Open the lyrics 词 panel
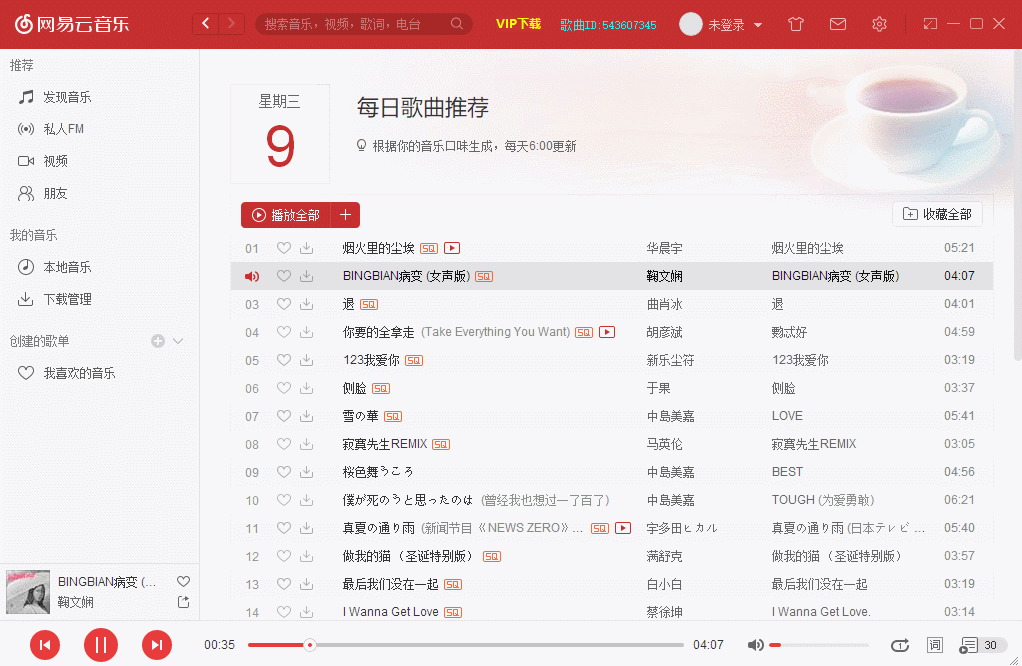This screenshot has width=1022, height=666. coord(935,645)
